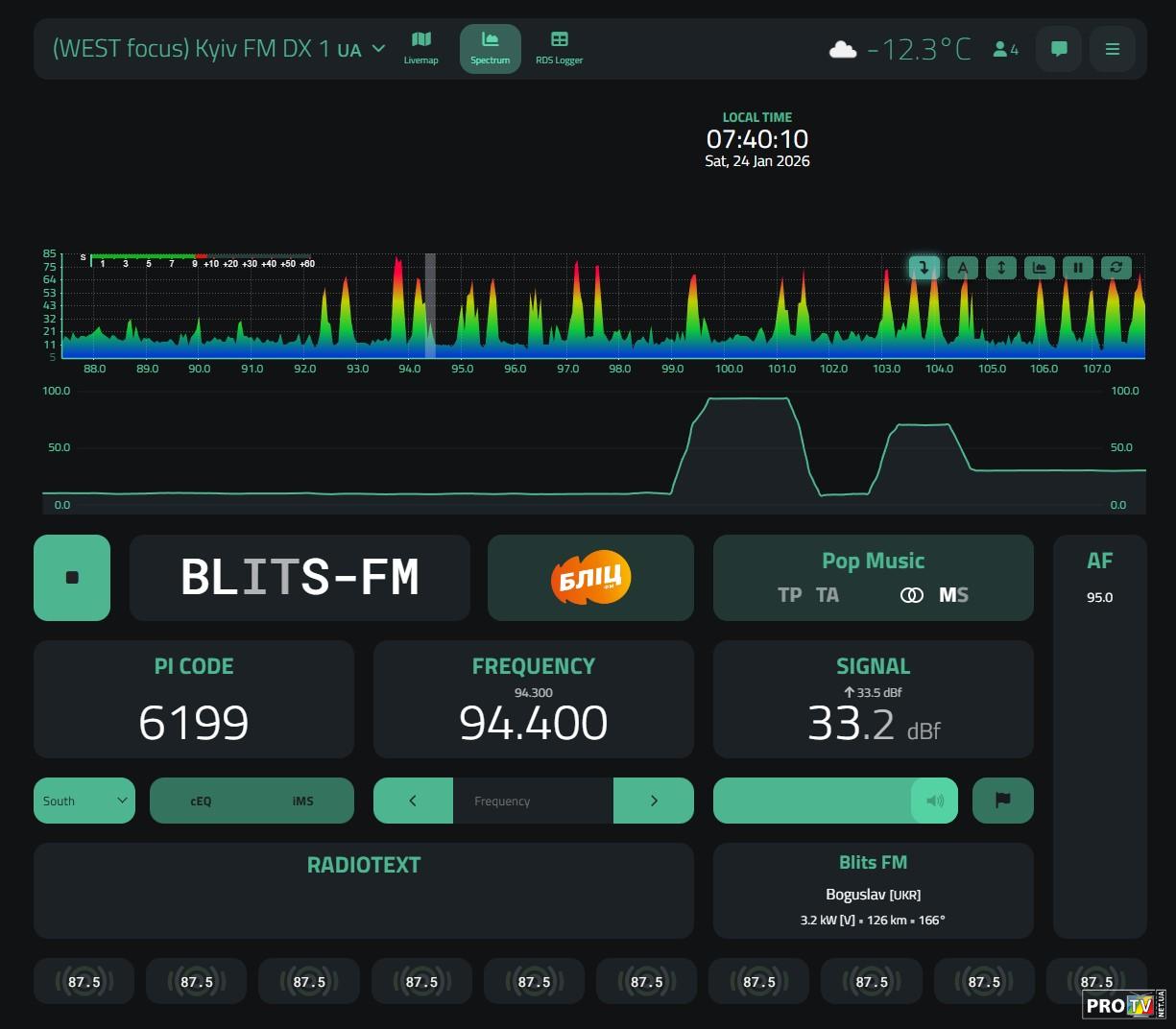This screenshot has width=1176, height=1029.
Task: Toggle the cEQ filter
Action: click(201, 801)
